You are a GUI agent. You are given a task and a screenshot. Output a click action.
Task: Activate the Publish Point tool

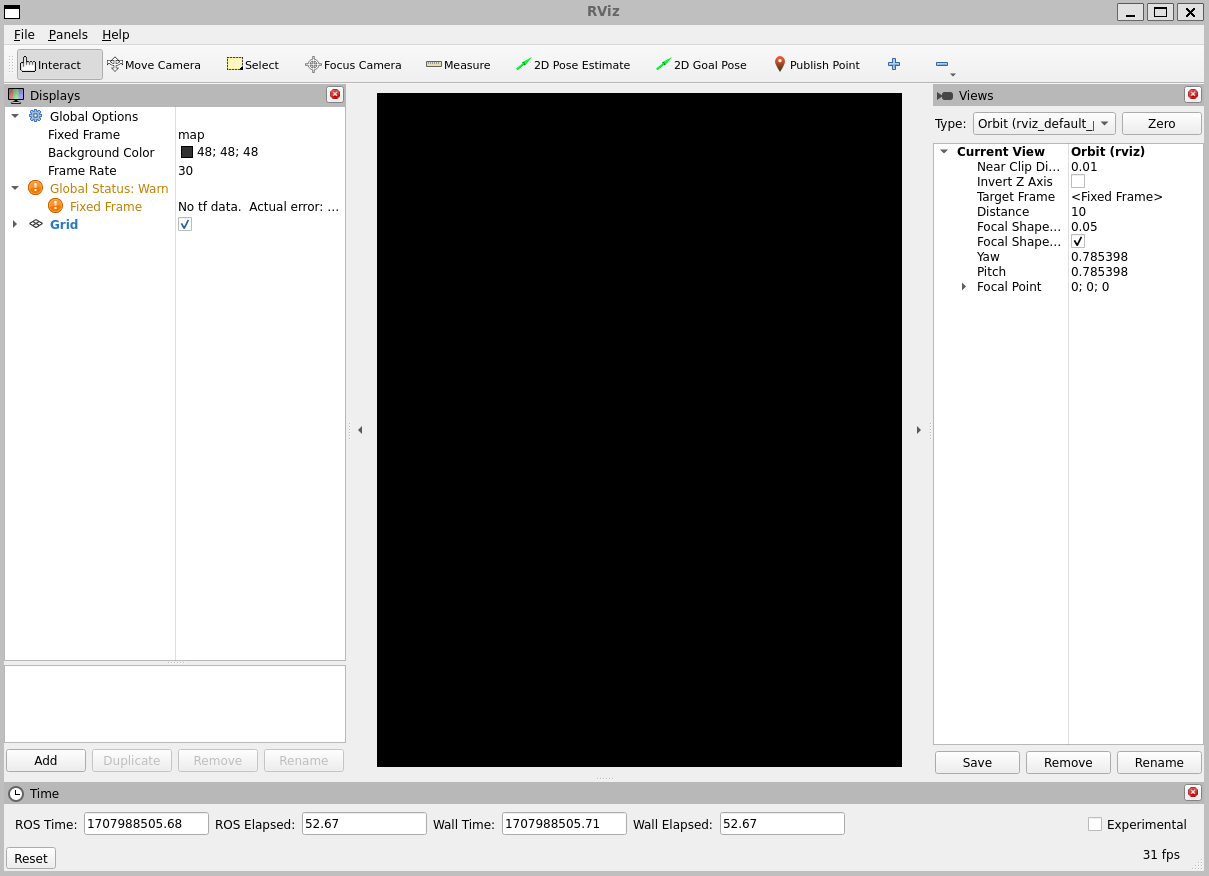tap(817, 64)
